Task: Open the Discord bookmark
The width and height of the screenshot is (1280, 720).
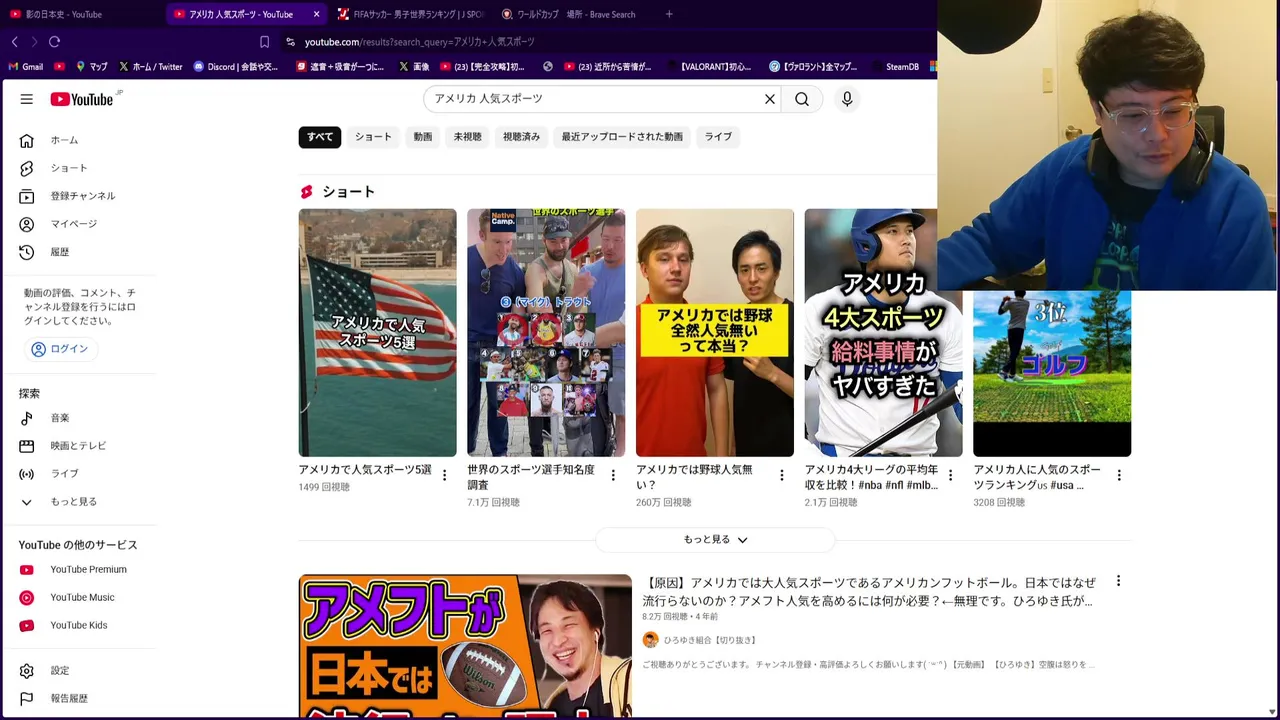Action: tap(236, 67)
